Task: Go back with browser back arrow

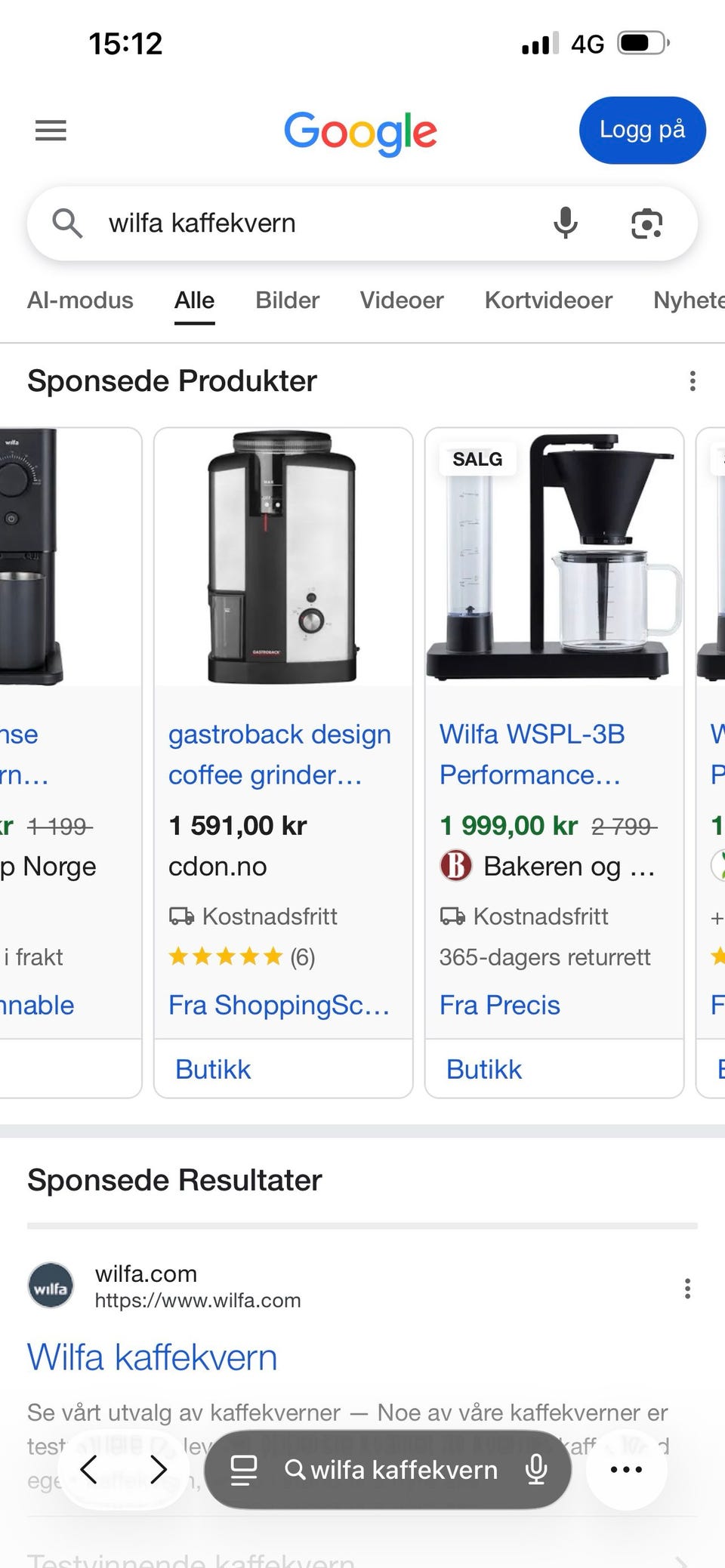Action: coord(89,1469)
